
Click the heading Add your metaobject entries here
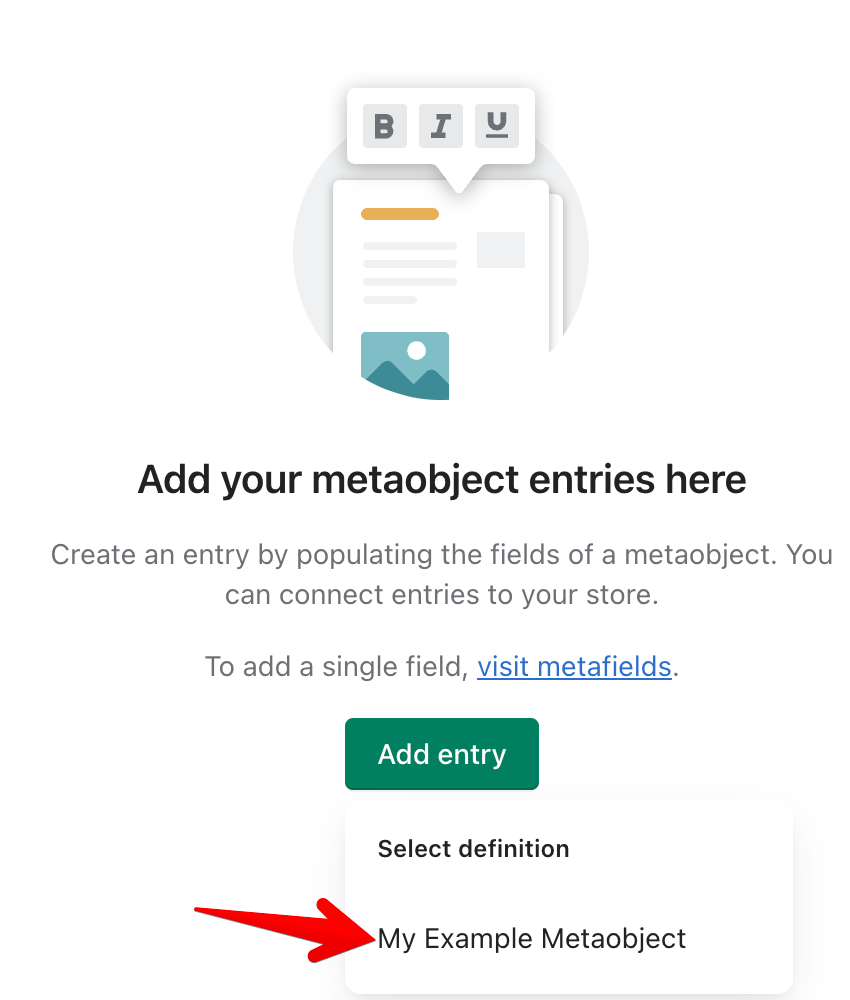point(441,479)
